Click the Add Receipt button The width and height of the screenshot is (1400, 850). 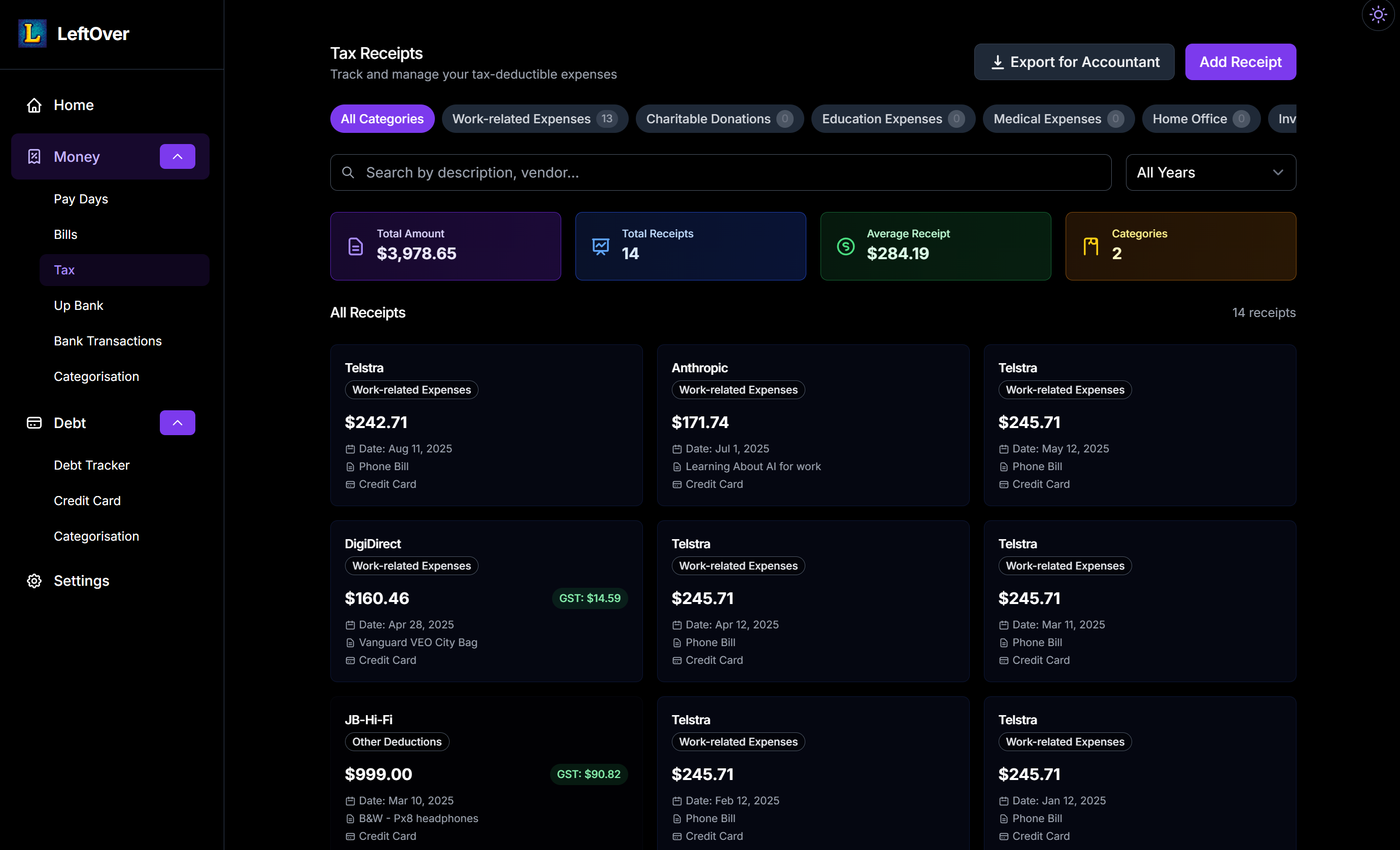point(1240,61)
